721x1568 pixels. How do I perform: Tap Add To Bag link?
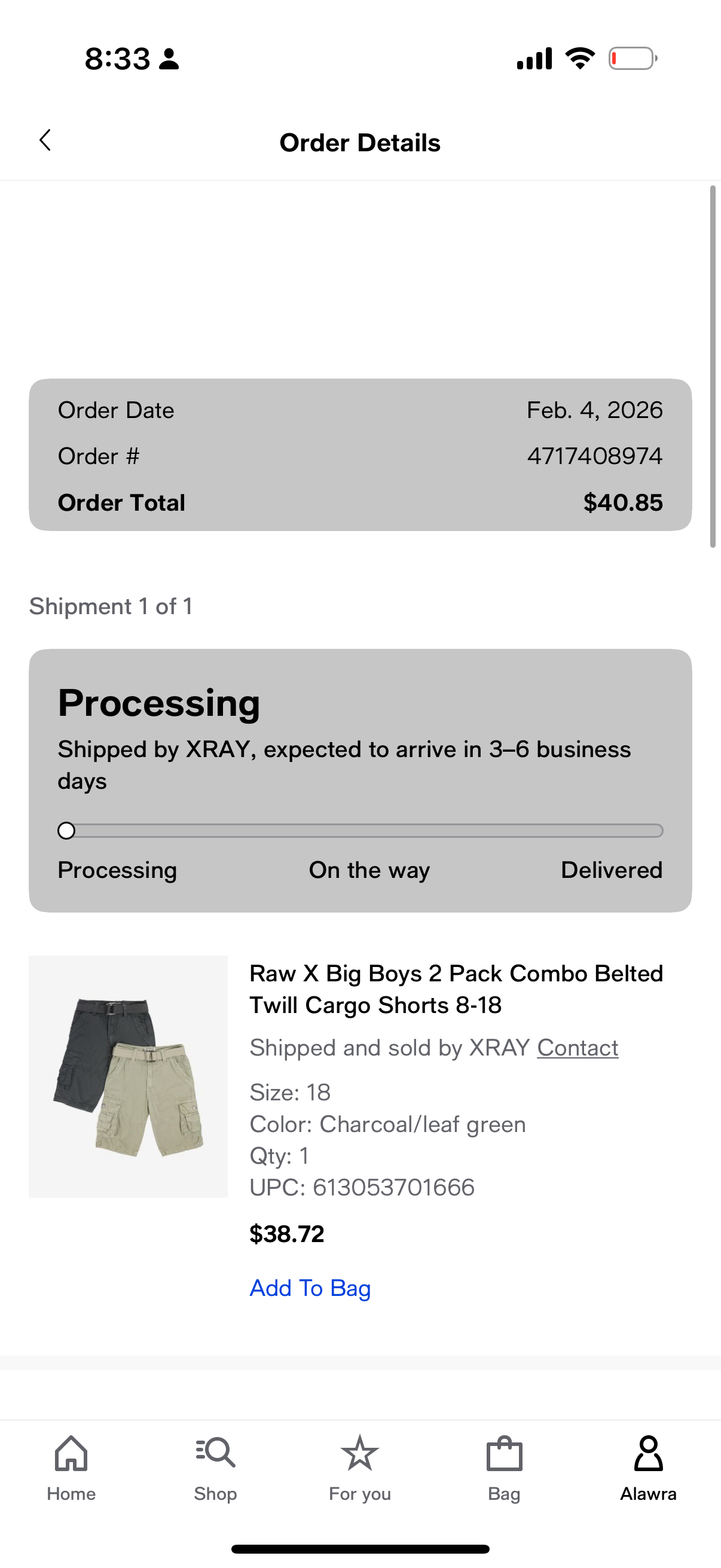click(x=310, y=1288)
